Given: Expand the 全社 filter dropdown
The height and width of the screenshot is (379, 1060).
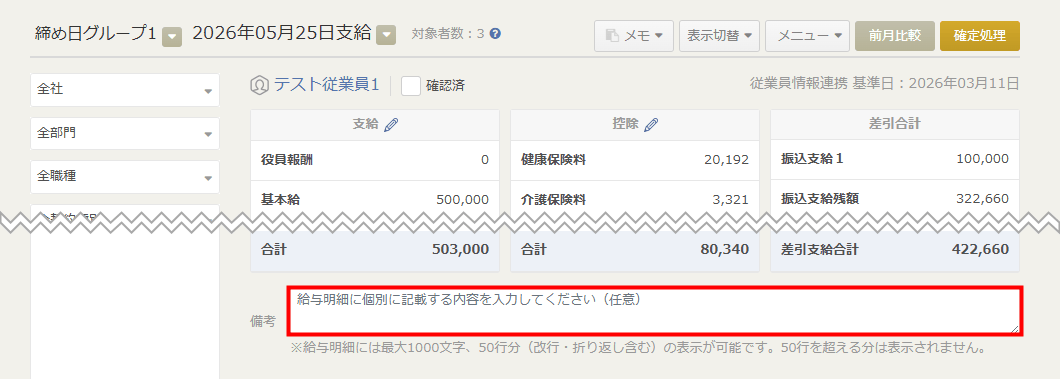Looking at the screenshot, I should coord(125,90).
